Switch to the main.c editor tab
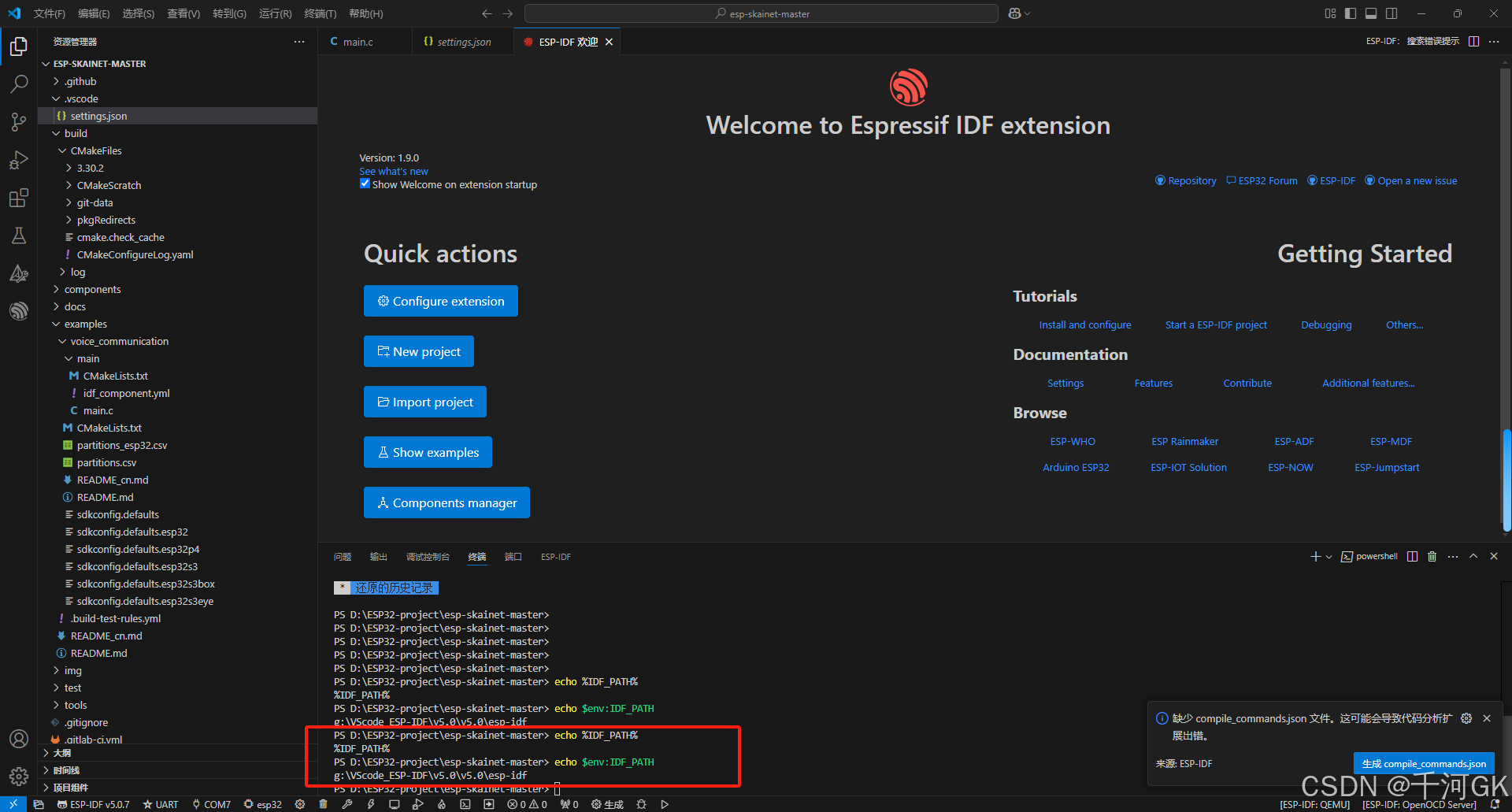Screen dimensions: 1512x812 [x=365, y=42]
